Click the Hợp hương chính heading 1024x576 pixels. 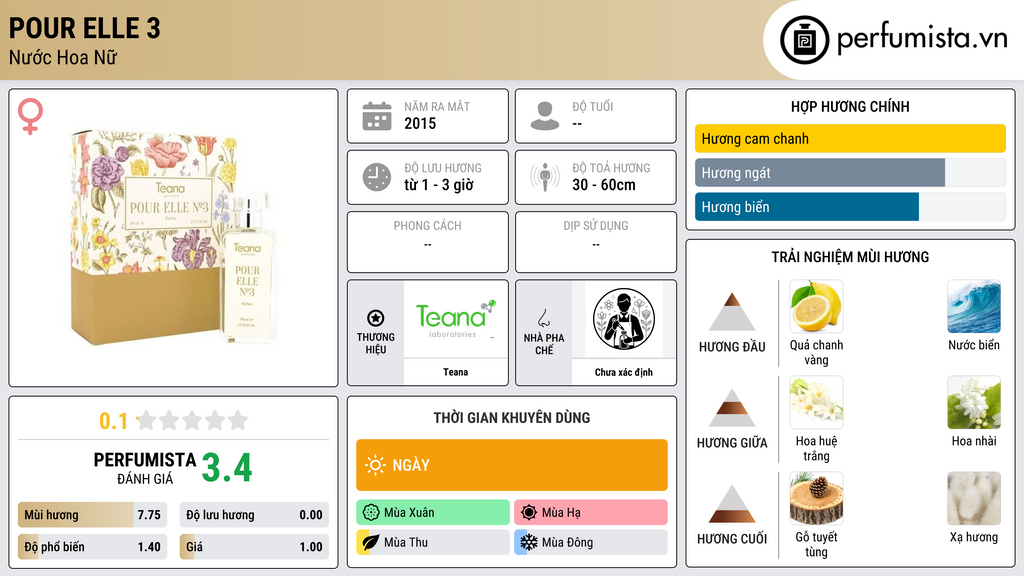point(850,106)
